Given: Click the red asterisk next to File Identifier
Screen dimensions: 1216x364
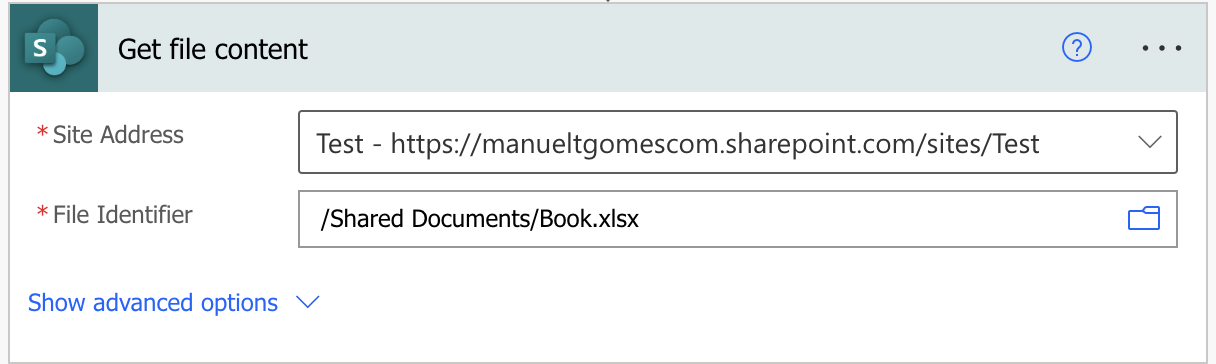Looking at the screenshot, I should tap(42, 213).
